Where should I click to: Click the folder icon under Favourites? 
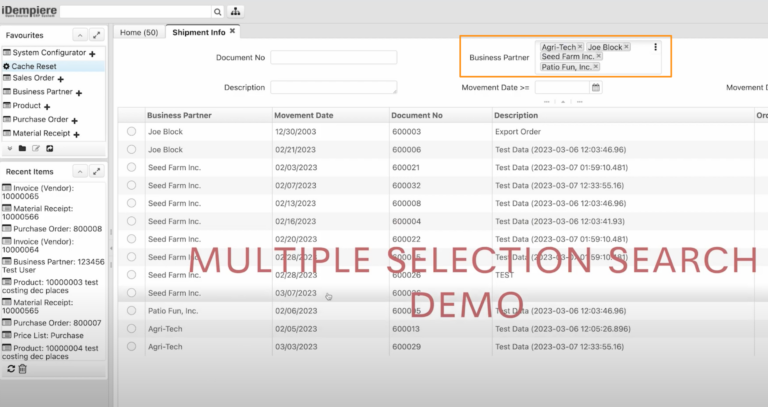pyautogui.click(x=22, y=148)
